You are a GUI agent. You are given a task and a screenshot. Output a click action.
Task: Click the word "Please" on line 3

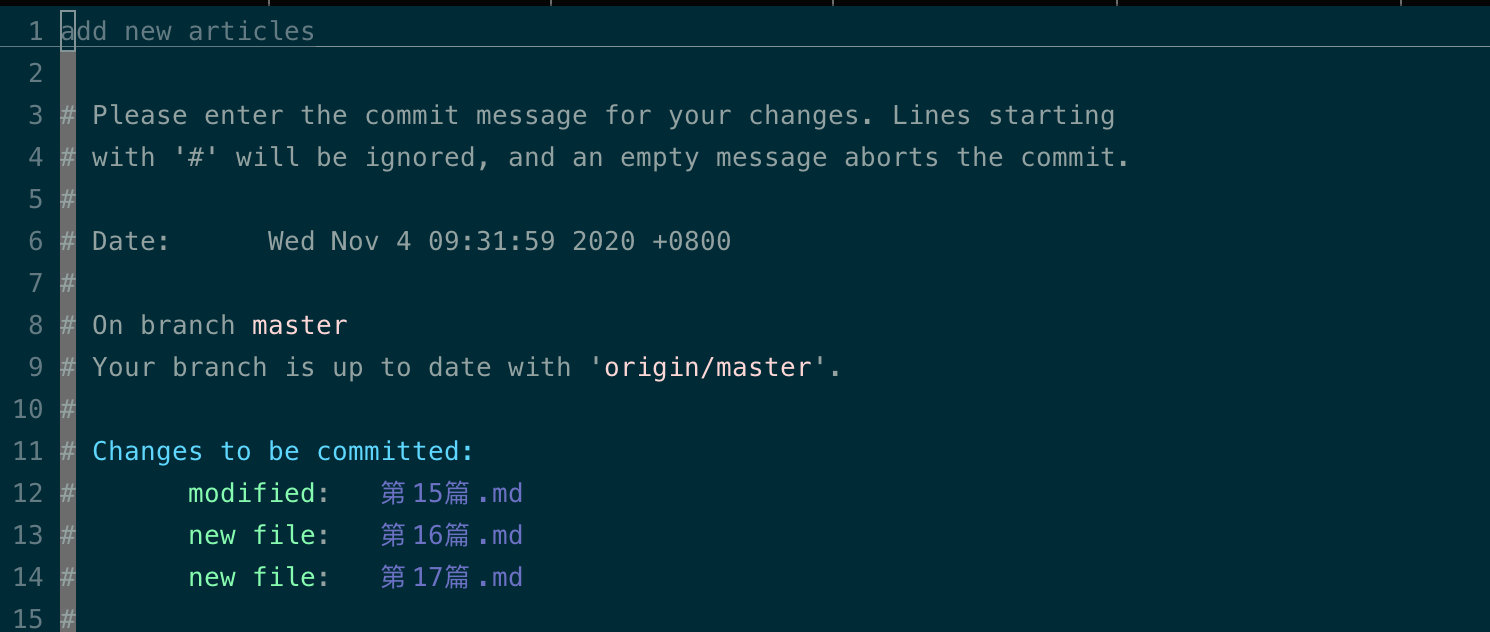tap(140, 115)
